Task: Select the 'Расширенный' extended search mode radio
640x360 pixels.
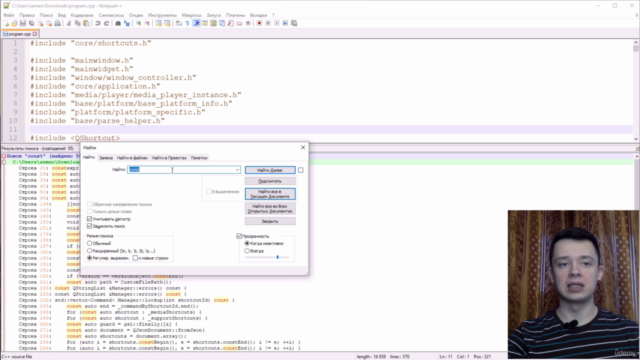Action: coord(89,251)
